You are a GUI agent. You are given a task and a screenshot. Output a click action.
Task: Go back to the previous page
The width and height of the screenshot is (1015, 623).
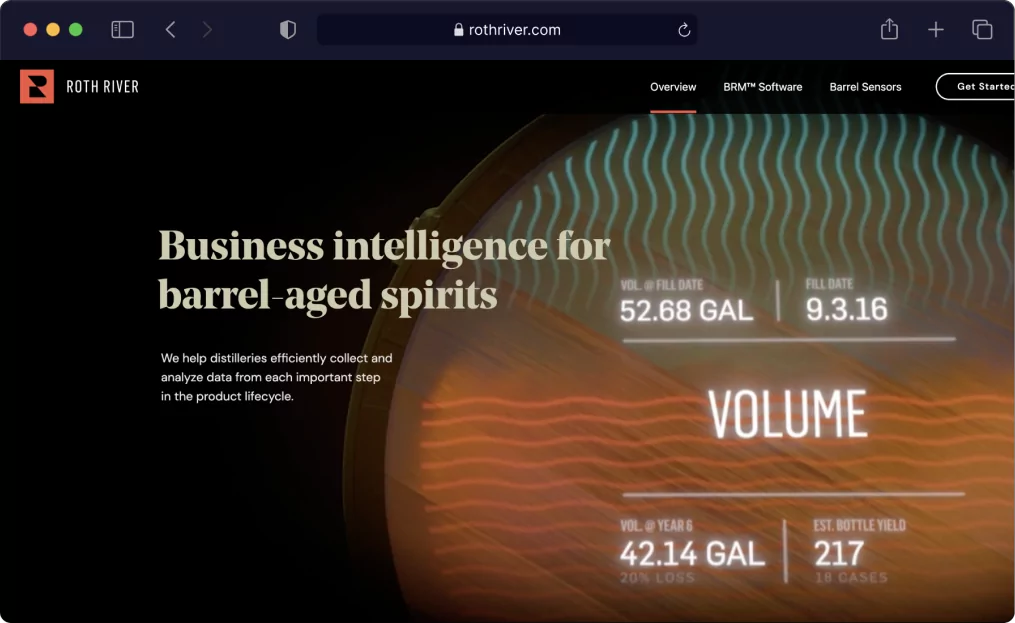tap(170, 30)
